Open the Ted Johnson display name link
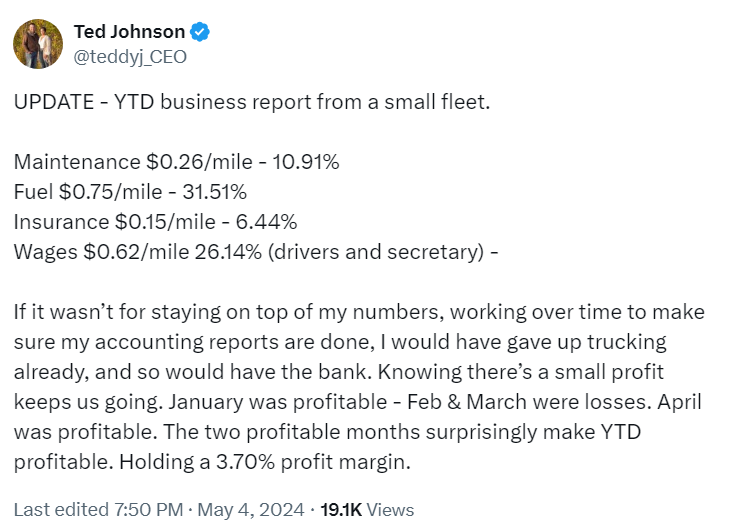 pos(129,32)
